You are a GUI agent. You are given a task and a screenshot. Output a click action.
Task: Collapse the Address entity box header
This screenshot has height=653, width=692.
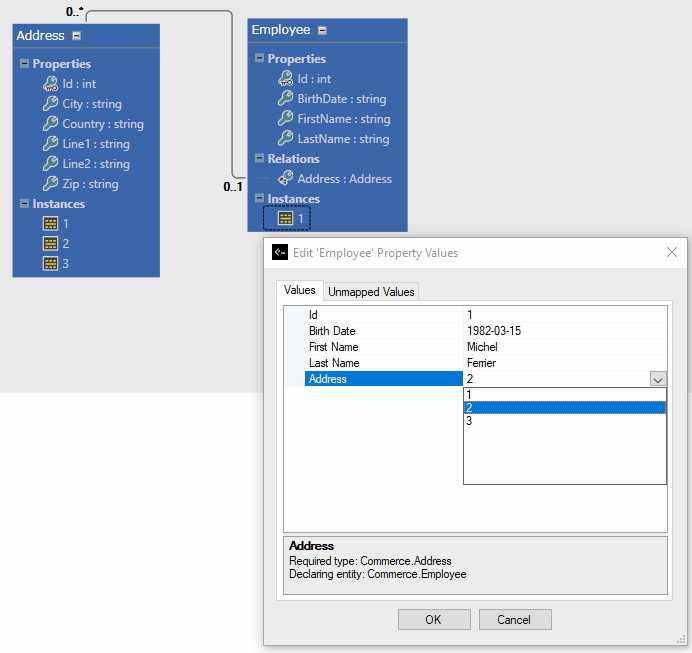[x=77, y=36]
